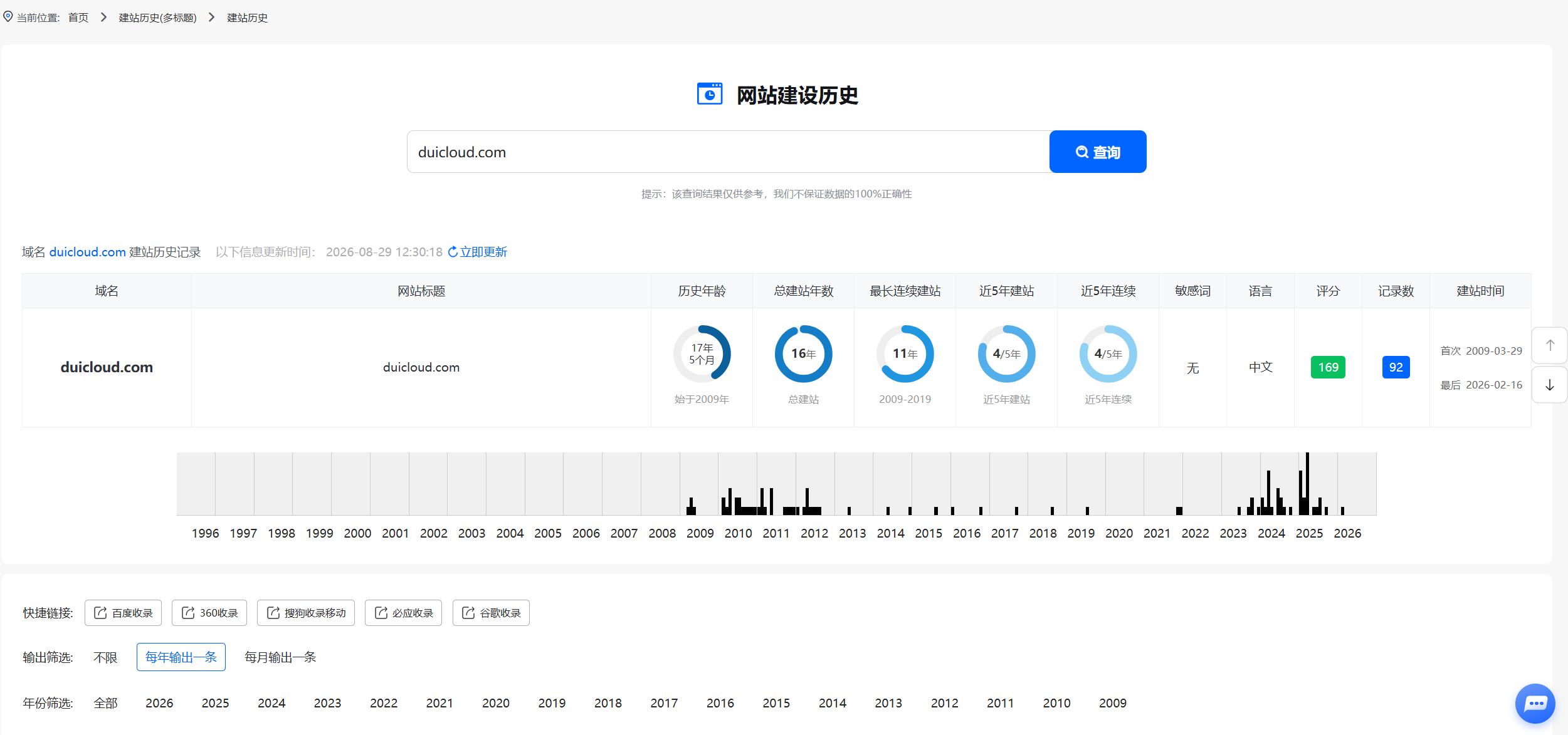The image size is (1568, 735).
Task: Filter records by year 2012
Action: tap(945, 703)
